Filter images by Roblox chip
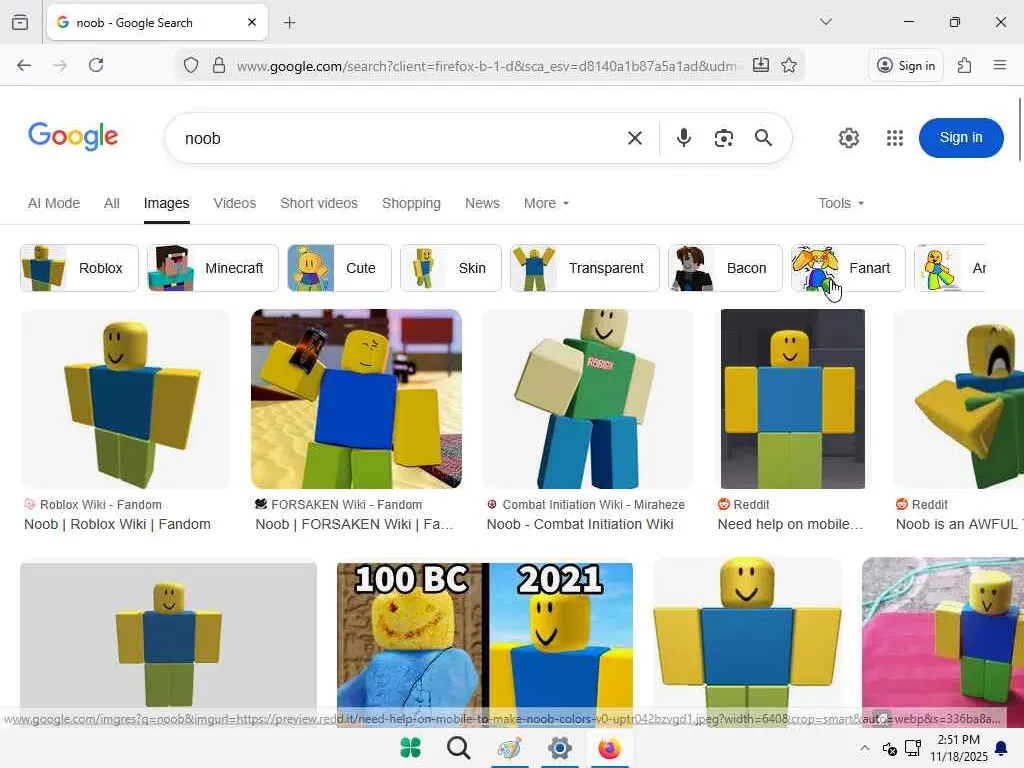The width and height of the screenshot is (1024, 768). (79, 268)
